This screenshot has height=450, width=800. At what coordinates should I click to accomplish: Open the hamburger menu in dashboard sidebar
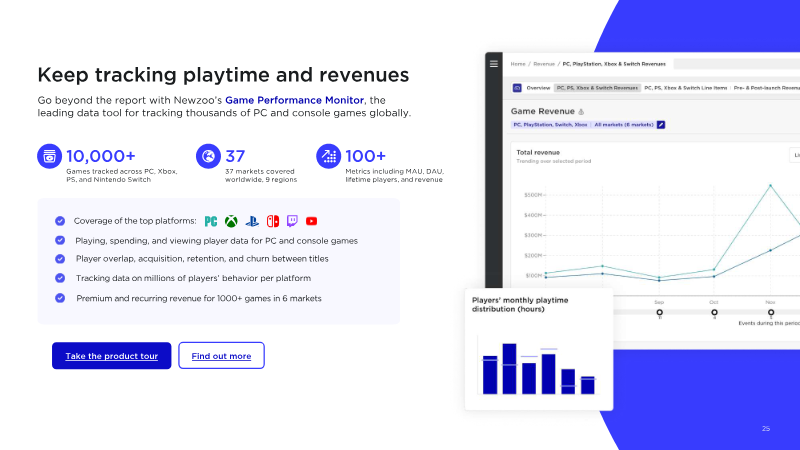click(x=493, y=63)
